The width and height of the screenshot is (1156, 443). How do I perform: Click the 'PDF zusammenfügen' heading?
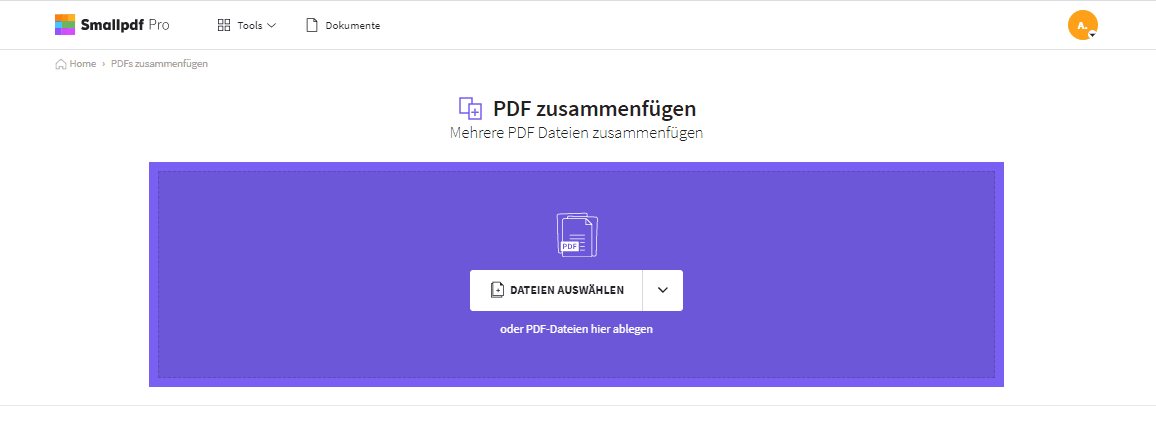(595, 109)
